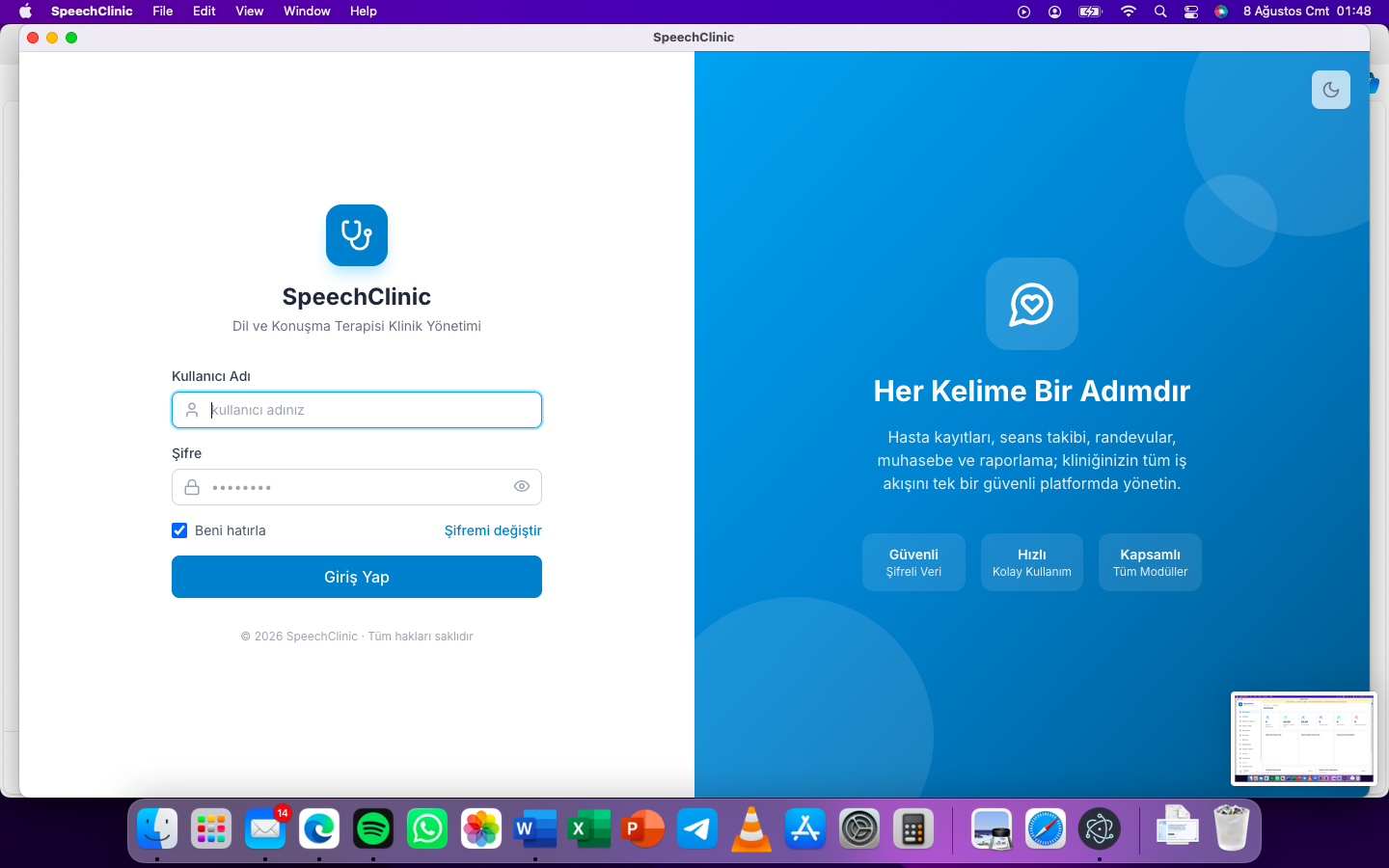Open WhatsApp from the dock
Image resolution: width=1389 pixels, height=868 pixels.
[427, 828]
